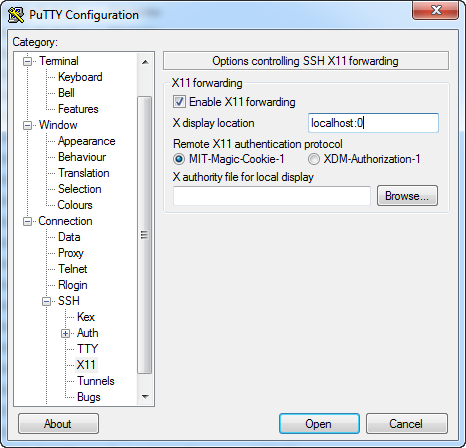This screenshot has width=466, height=448.
Task: Click the category tree scroll down arrow
Action: (x=145, y=397)
